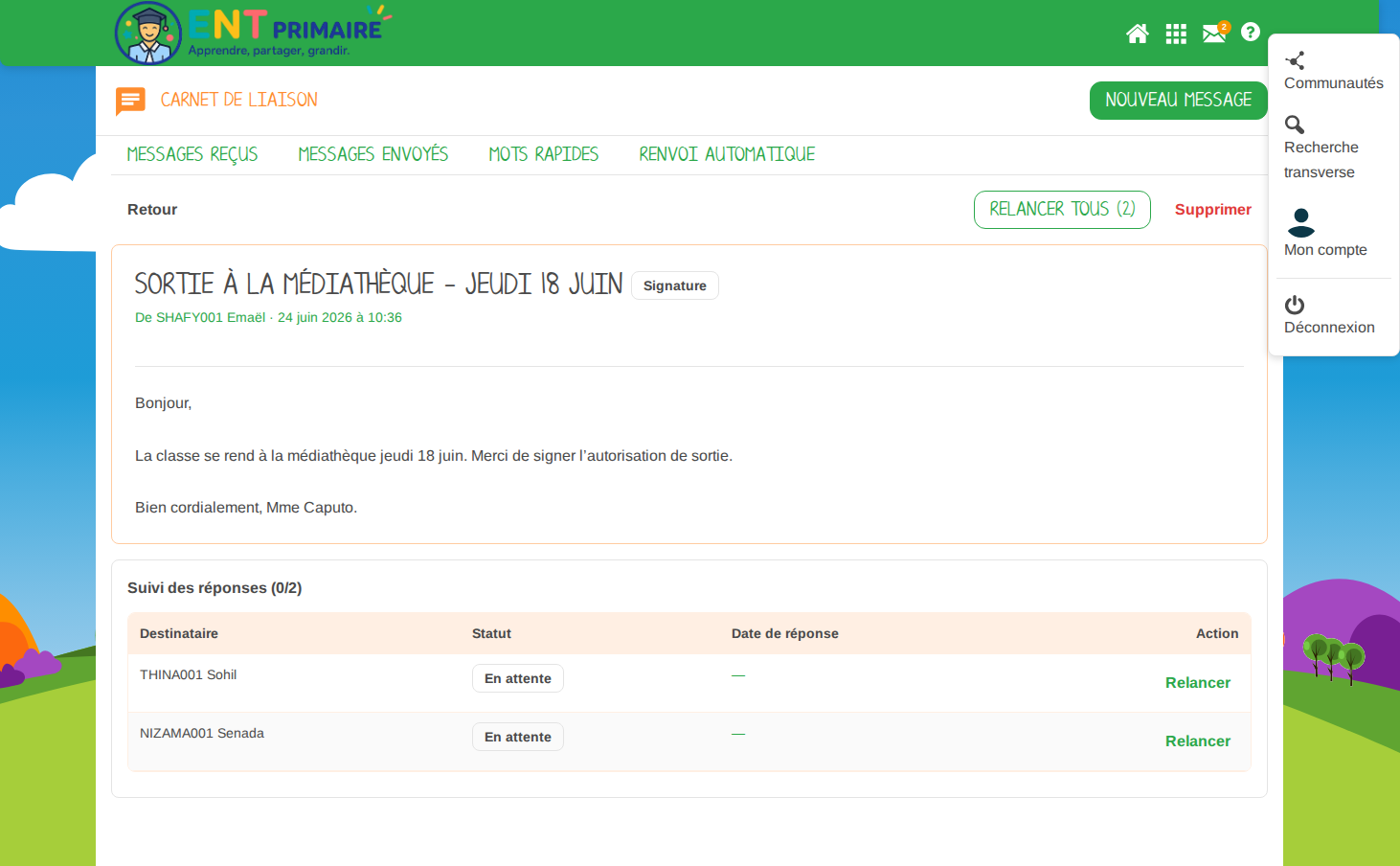Click the Statut column header
The height and width of the screenshot is (866, 1400).
(x=491, y=634)
